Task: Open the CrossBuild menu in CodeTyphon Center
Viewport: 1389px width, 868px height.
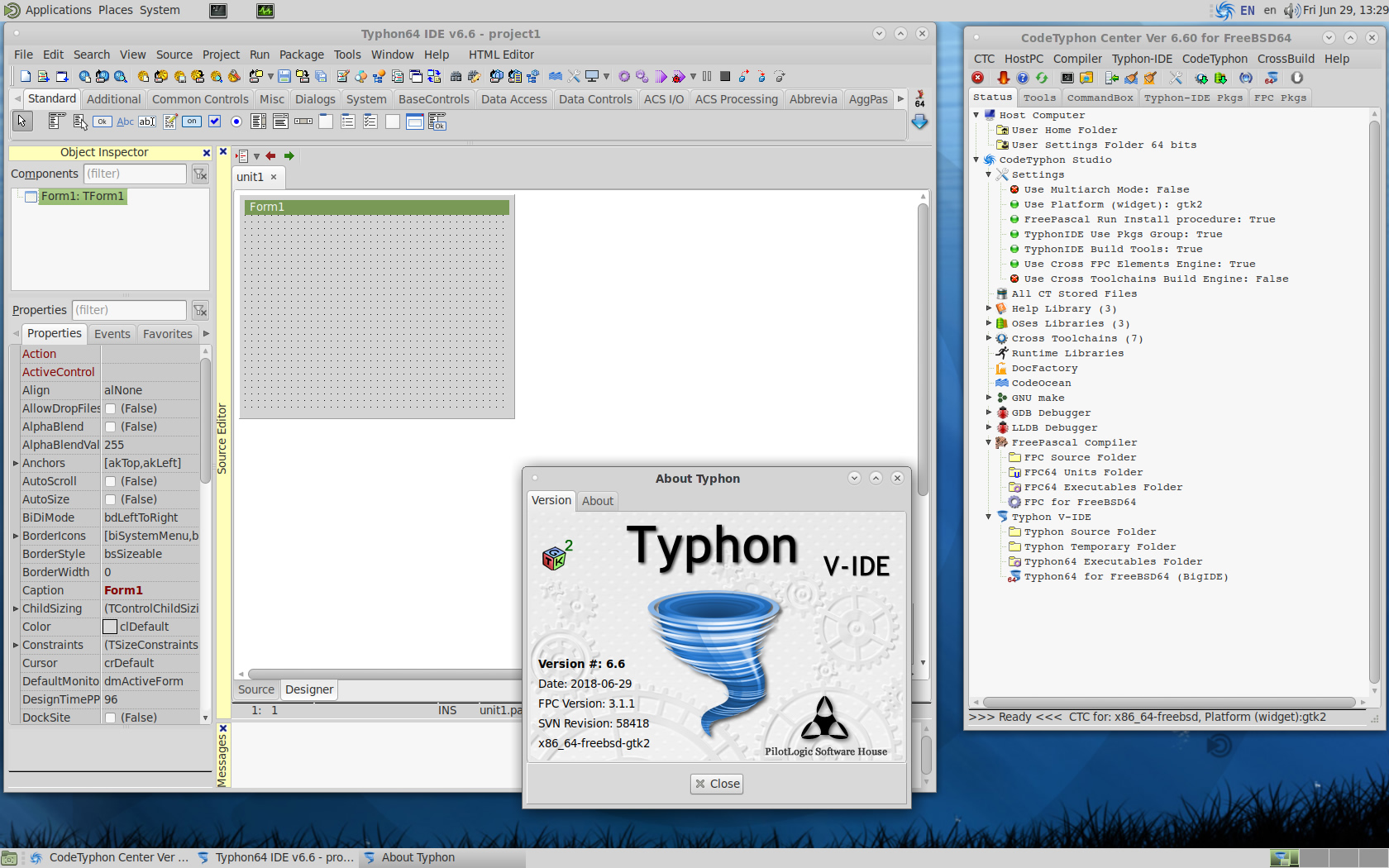Action: (1286, 59)
